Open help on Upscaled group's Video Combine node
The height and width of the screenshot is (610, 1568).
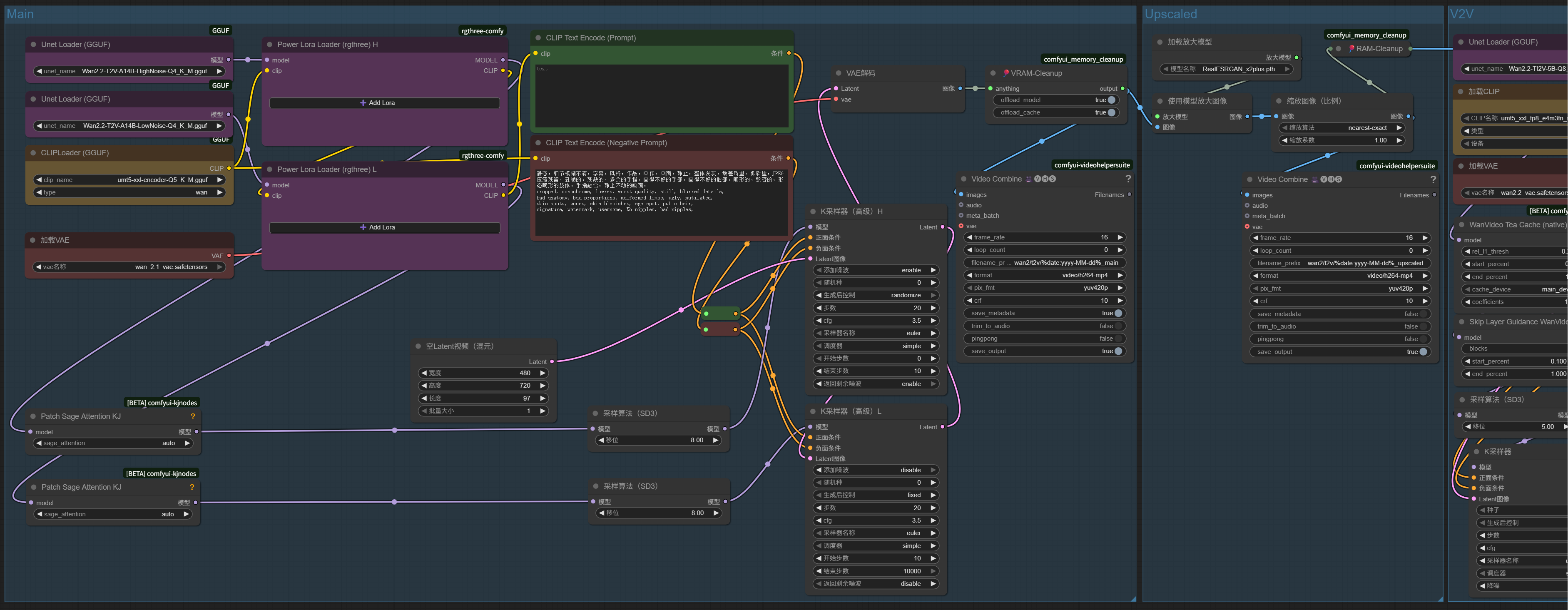point(1433,179)
